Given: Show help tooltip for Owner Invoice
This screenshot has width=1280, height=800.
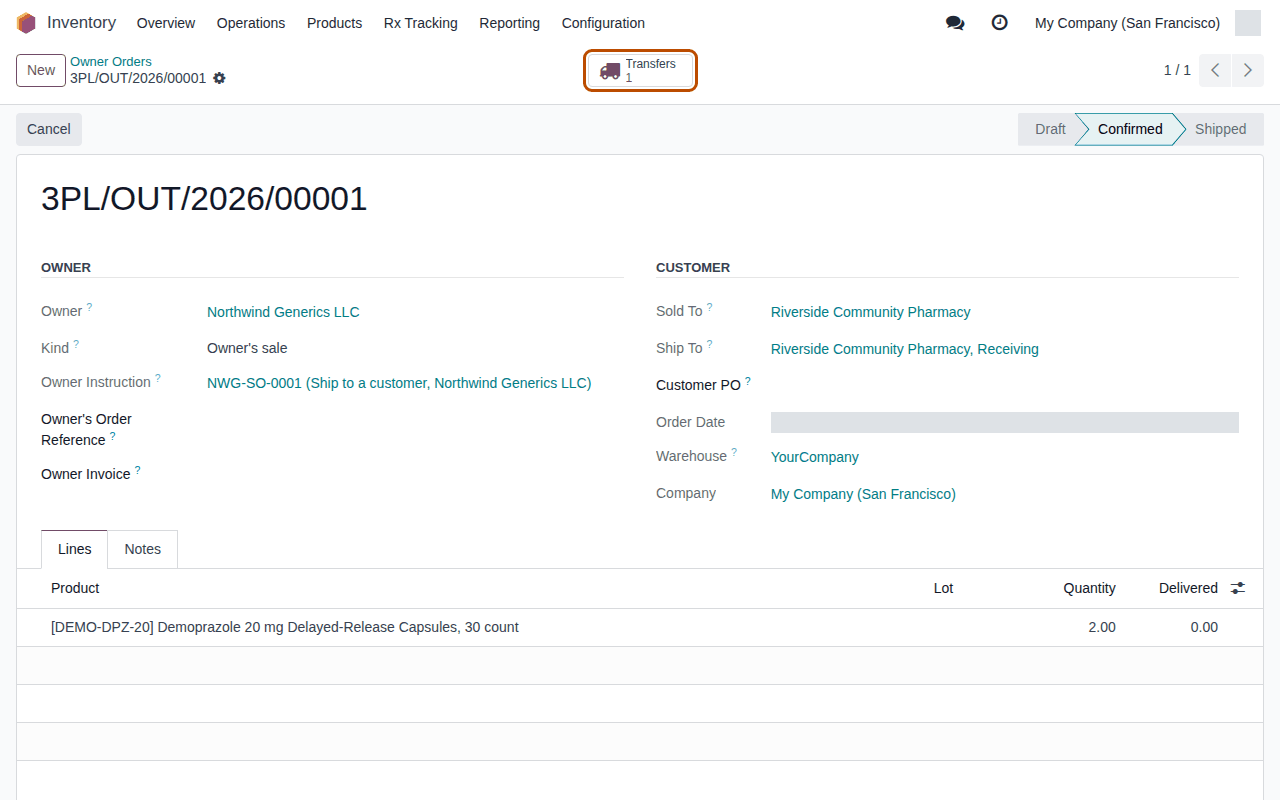Looking at the screenshot, I should tap(138, 470).
